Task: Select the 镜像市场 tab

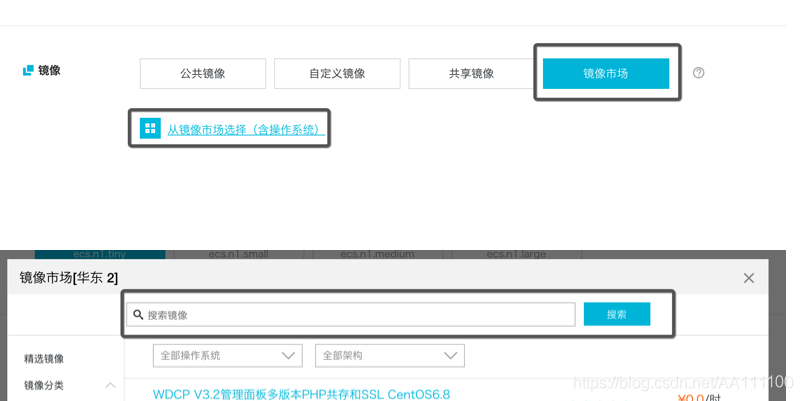Action: pos(606,74)
